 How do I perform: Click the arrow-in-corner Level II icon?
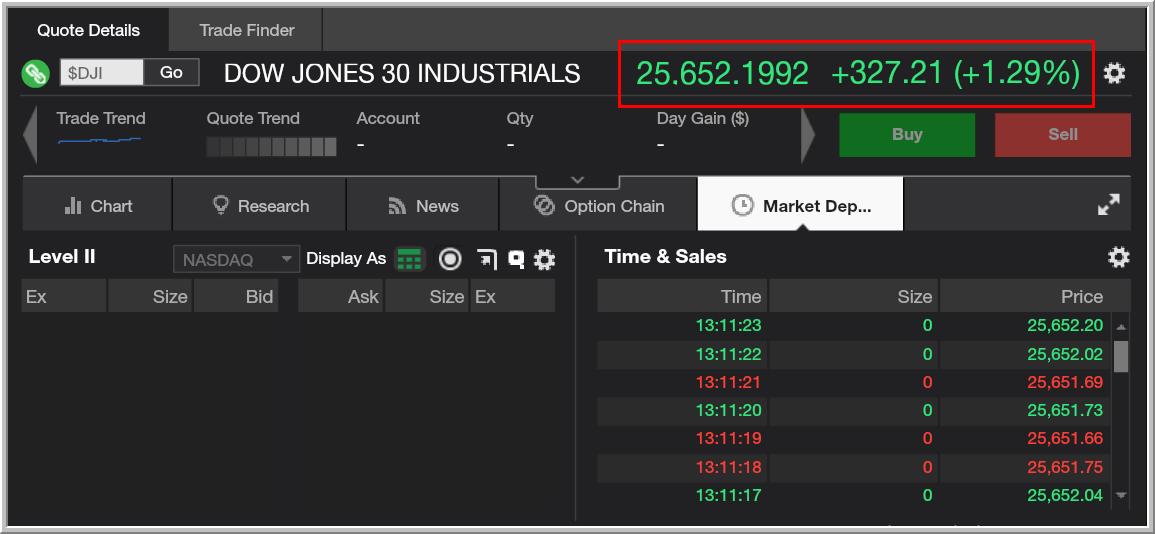tap(487, 259)
